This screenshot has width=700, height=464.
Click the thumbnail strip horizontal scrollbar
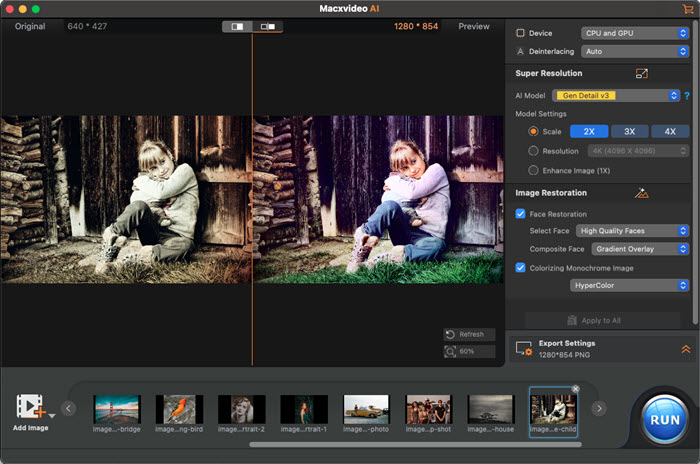(415, 444)
